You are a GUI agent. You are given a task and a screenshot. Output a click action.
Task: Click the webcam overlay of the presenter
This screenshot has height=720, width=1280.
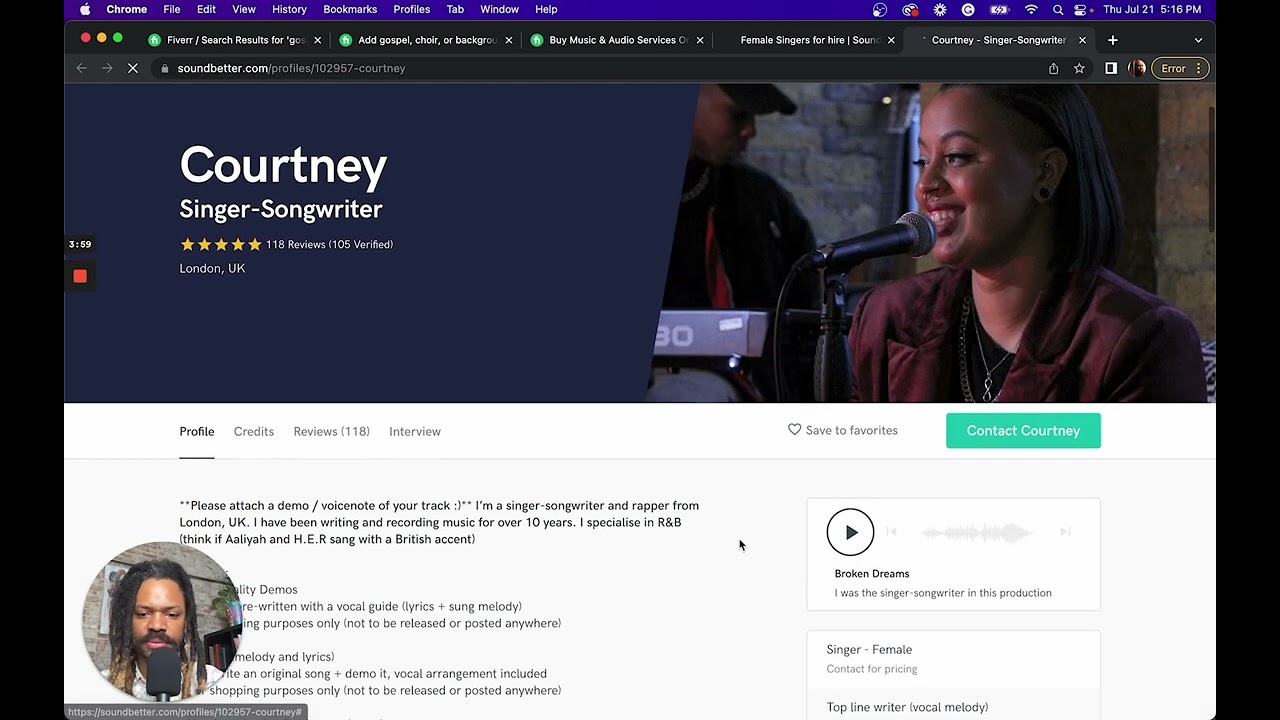click(160, 620)
